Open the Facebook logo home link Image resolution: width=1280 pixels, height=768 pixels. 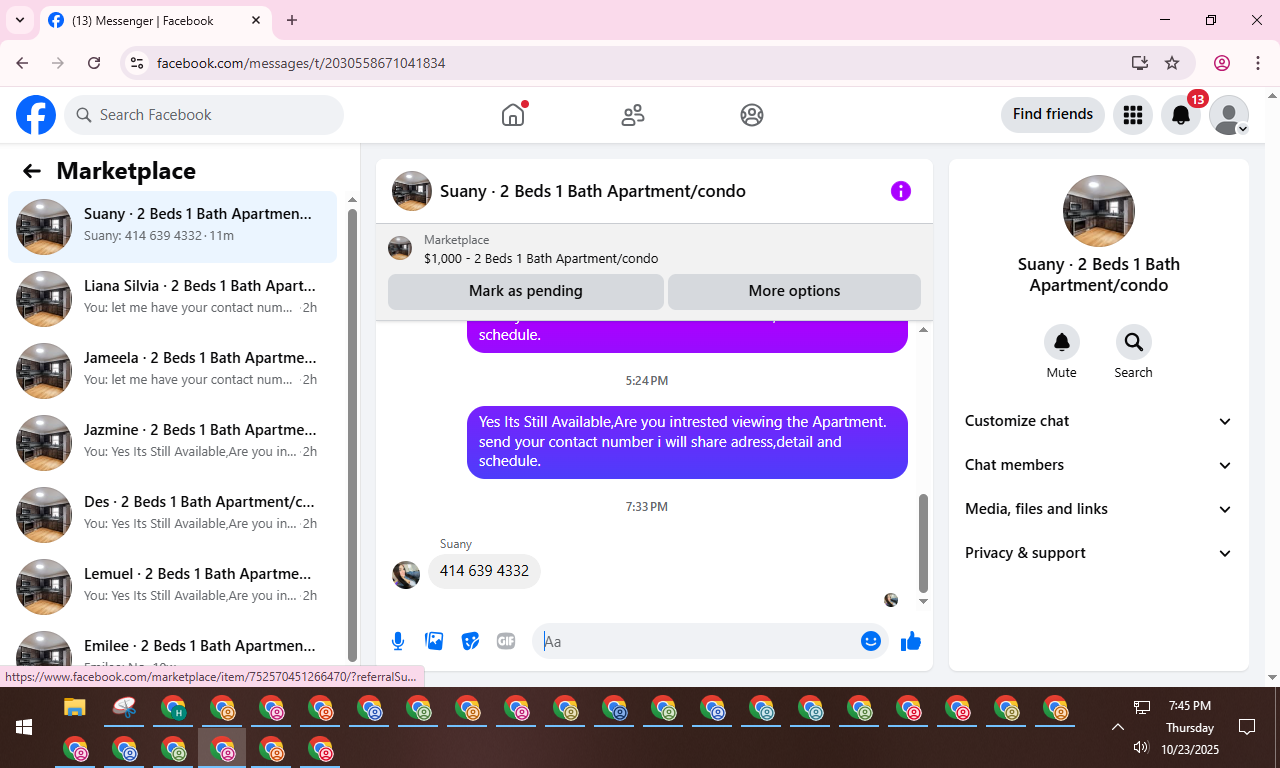36,115
